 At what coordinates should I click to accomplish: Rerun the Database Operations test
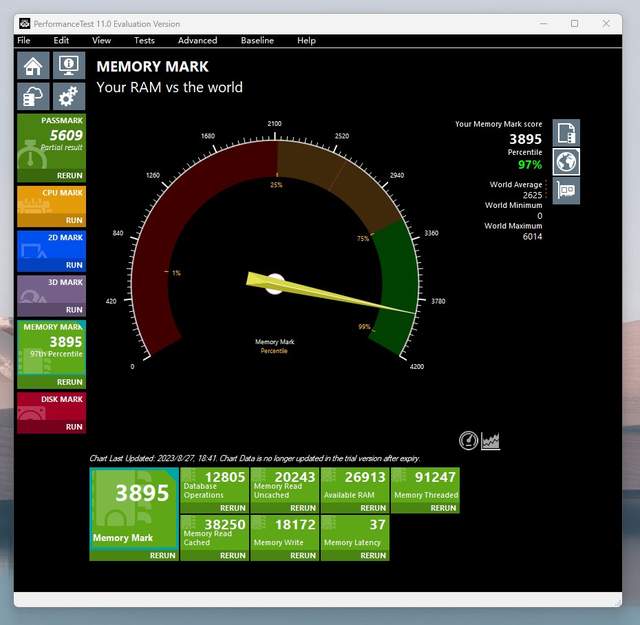pos(214,508)
